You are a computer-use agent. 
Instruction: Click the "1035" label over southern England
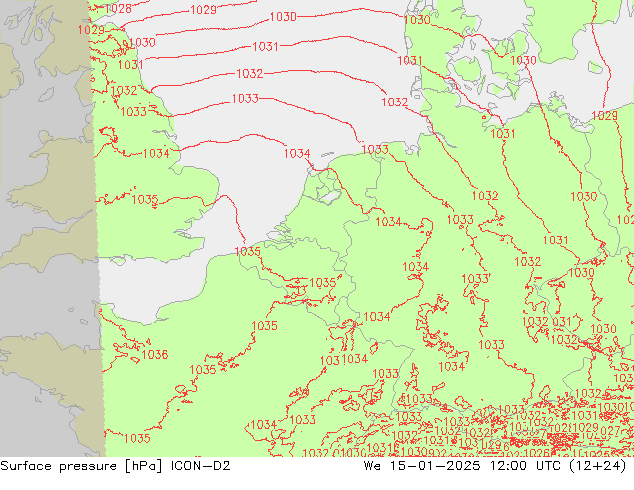tap(144, 200)
